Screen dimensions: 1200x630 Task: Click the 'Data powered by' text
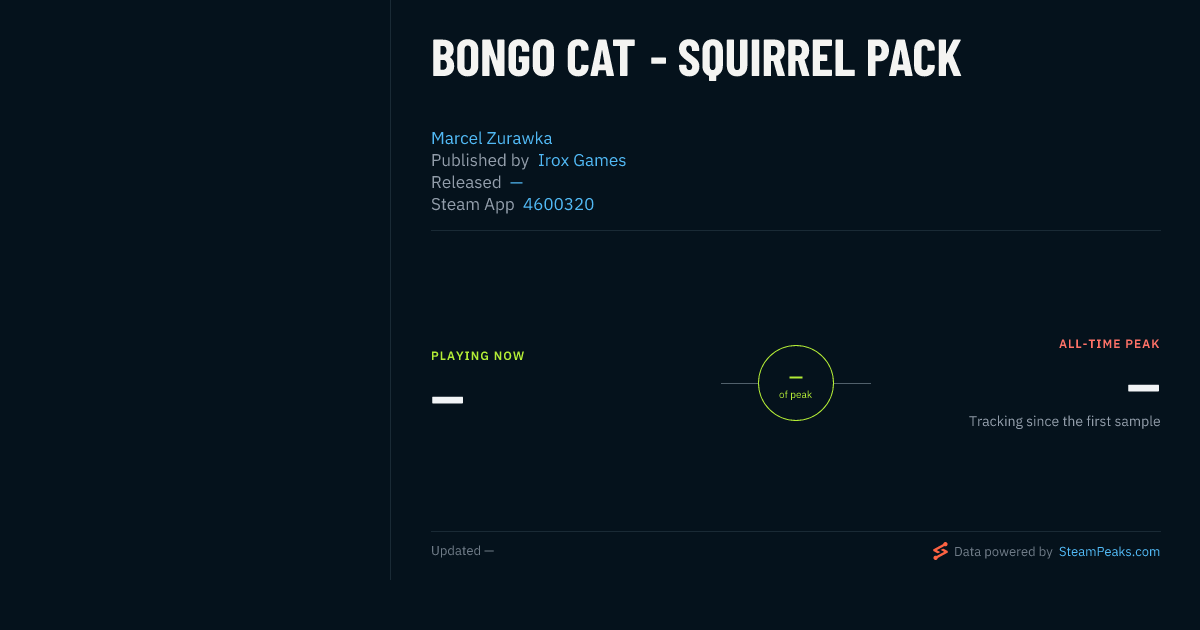click(x=1003, y=551)
